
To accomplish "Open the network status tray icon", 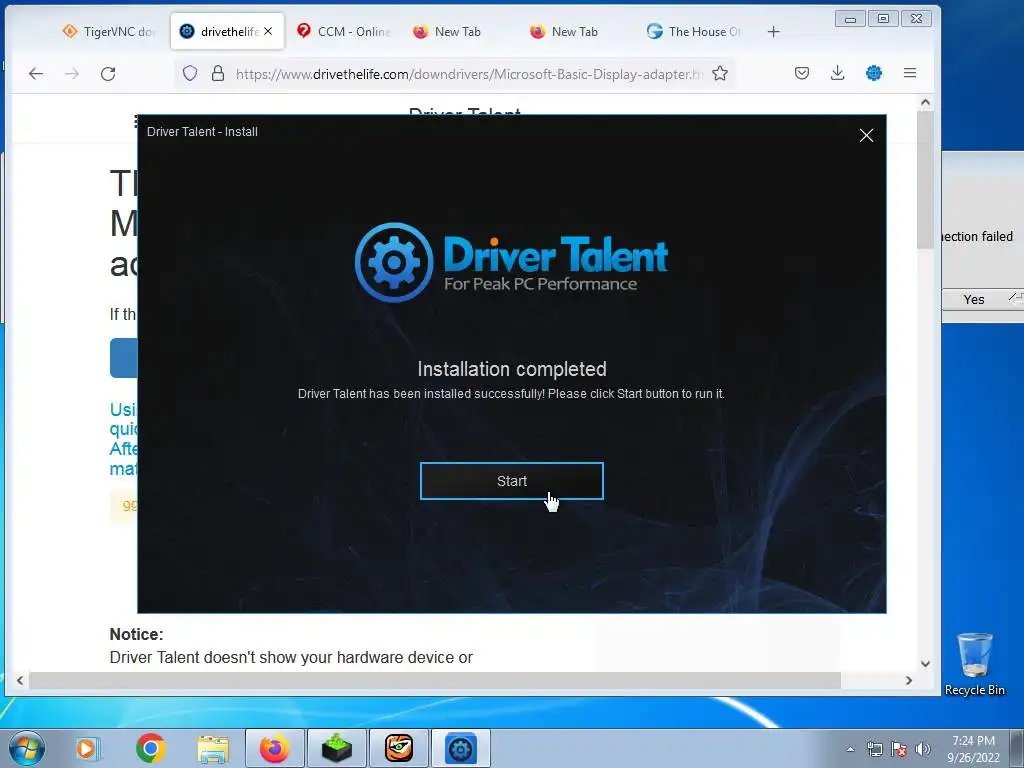I will click(874, 749).
